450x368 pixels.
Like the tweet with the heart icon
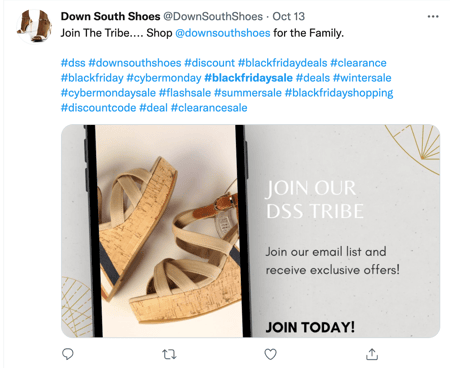(270, 354)
